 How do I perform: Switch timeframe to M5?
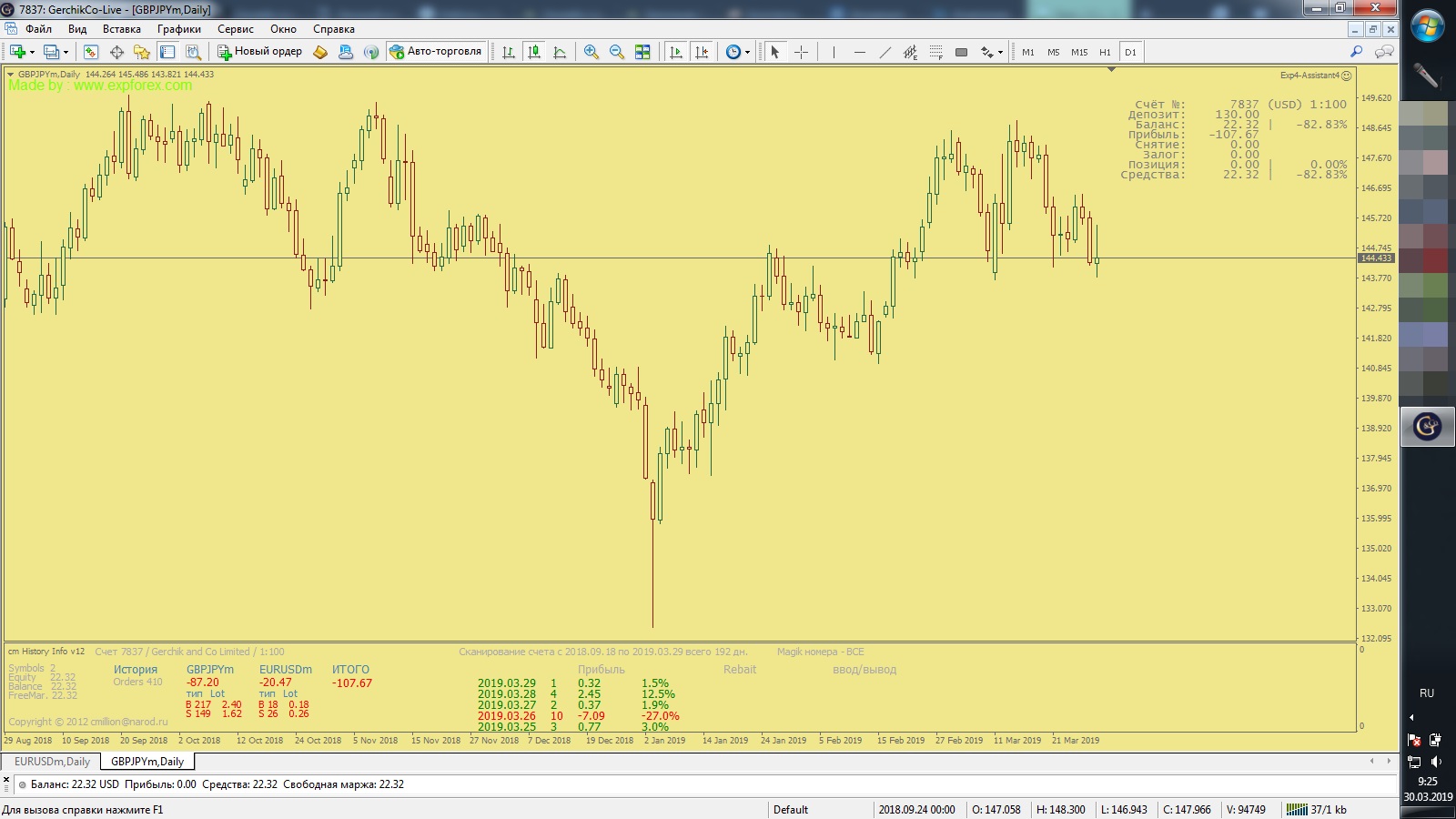(x=1054, y=52)
